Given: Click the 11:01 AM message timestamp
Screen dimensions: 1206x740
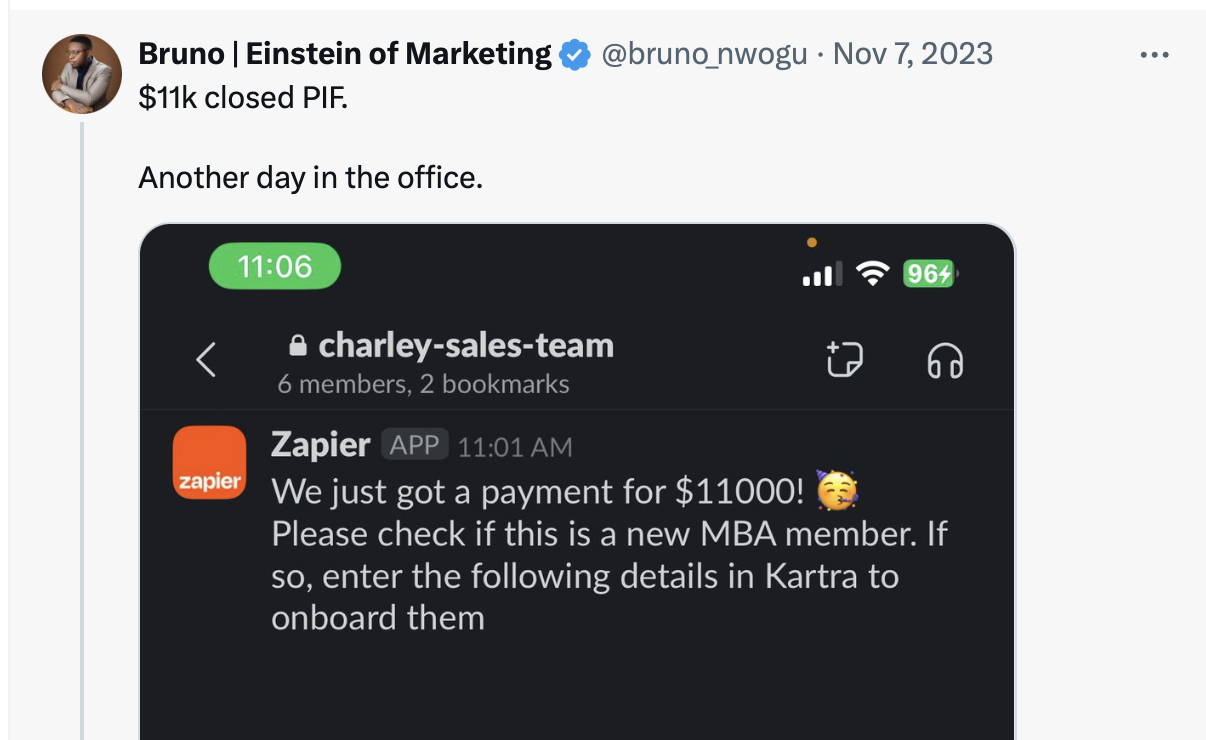Looking at the screenshot, I should tap(515, 447).
